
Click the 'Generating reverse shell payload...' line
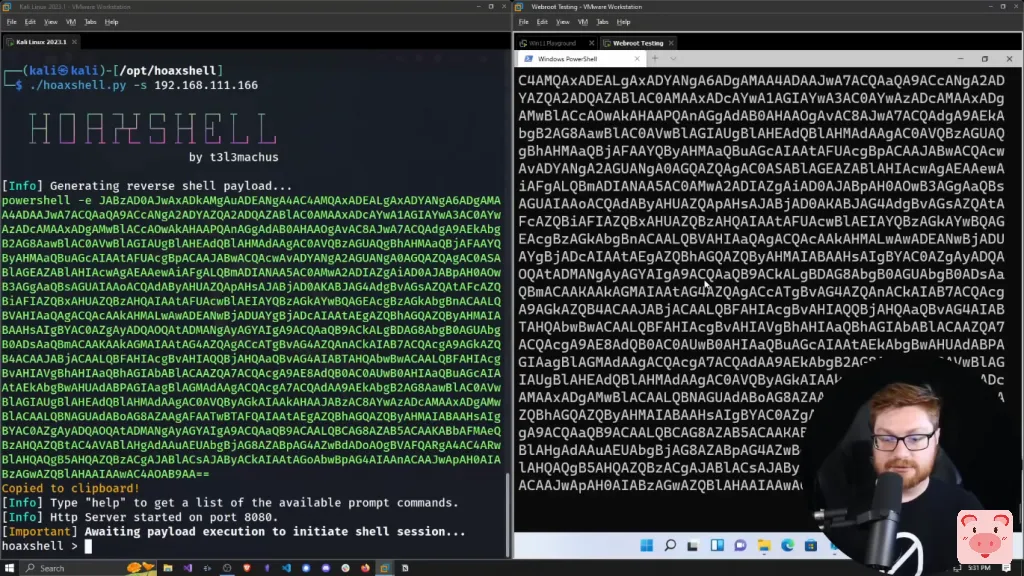[x=171, y=186]
